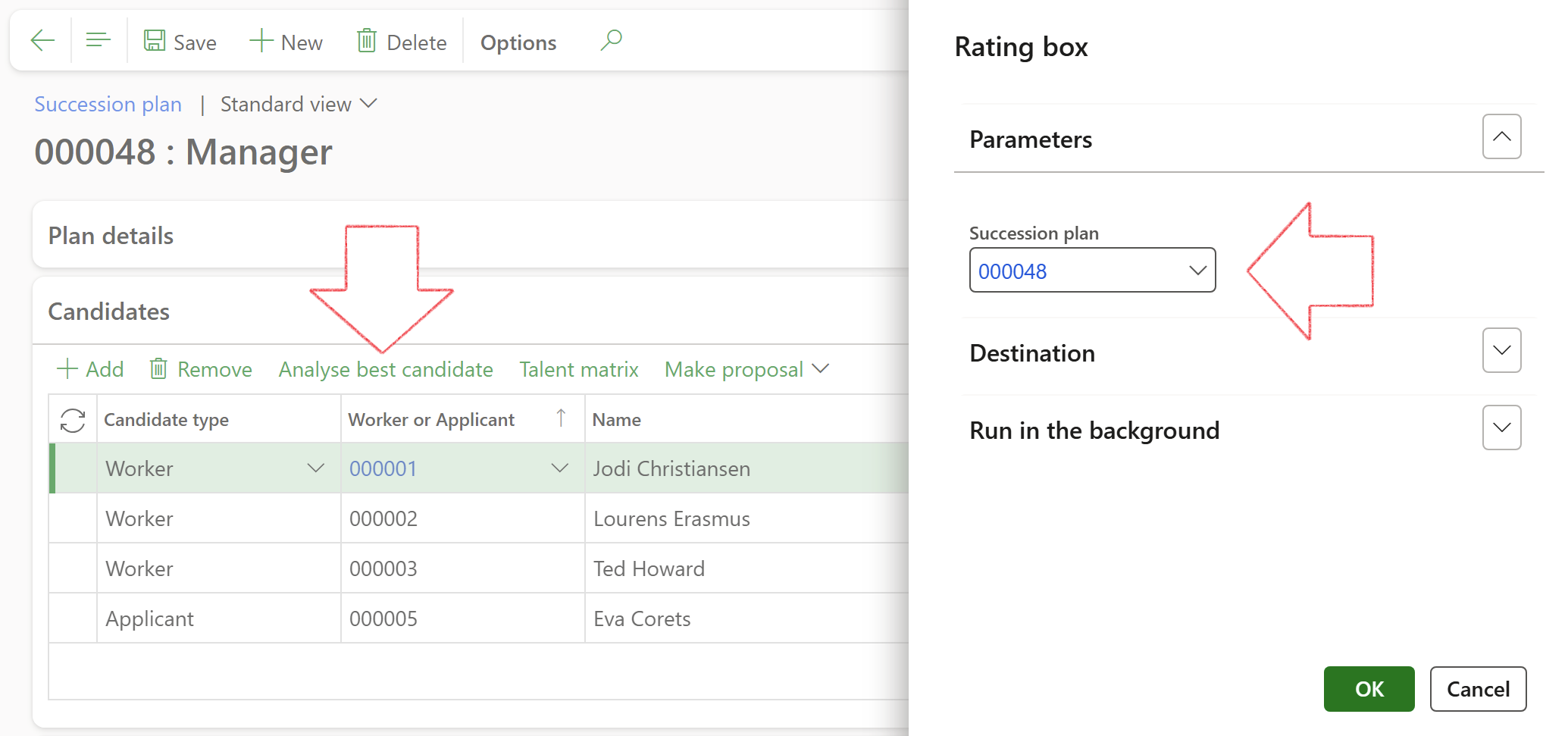The height and width of the screenshot is (736, 1568).
Task: Collapse the Parameters section
Action: [1501, 137]
